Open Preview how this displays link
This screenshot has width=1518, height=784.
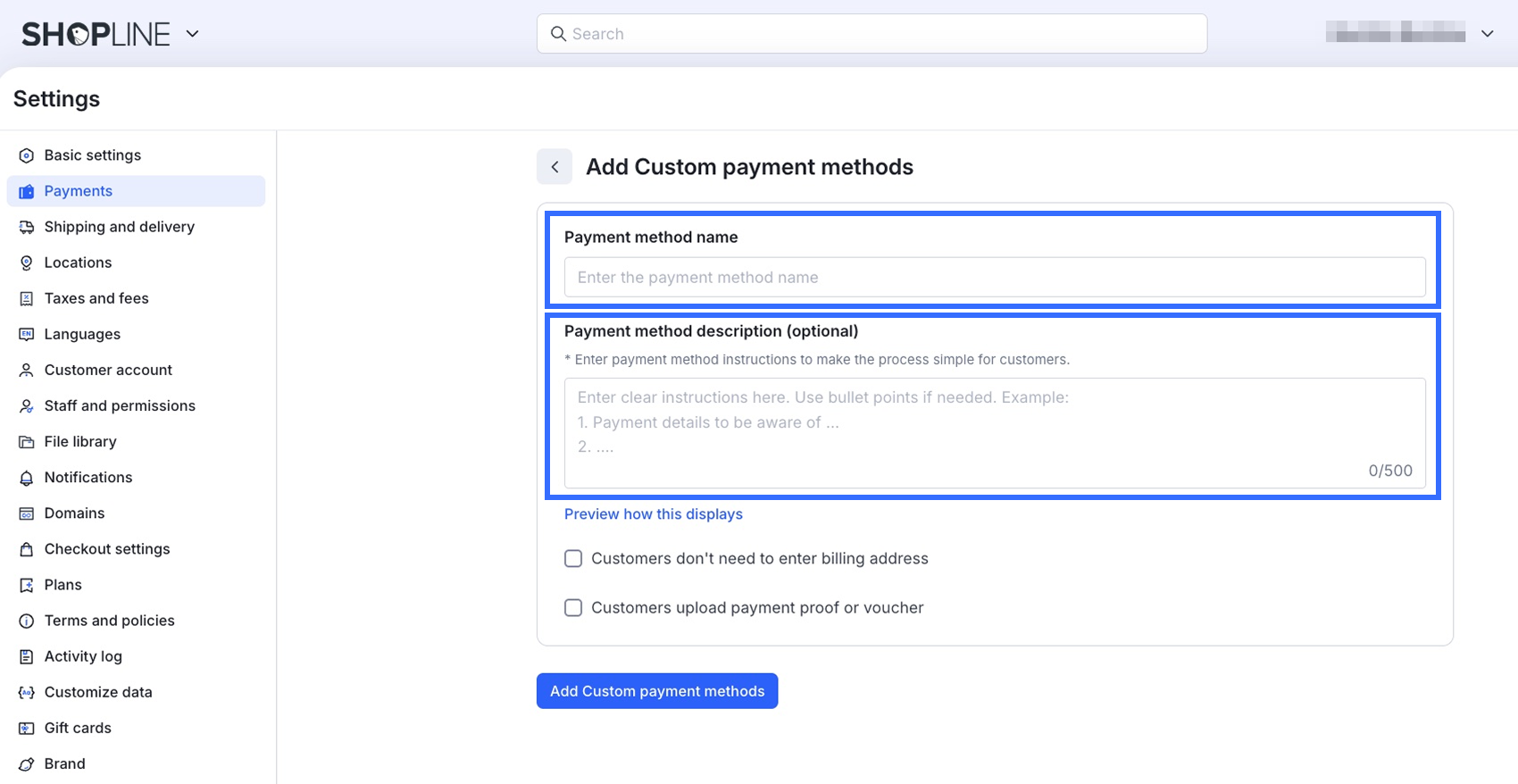(654, 514)
